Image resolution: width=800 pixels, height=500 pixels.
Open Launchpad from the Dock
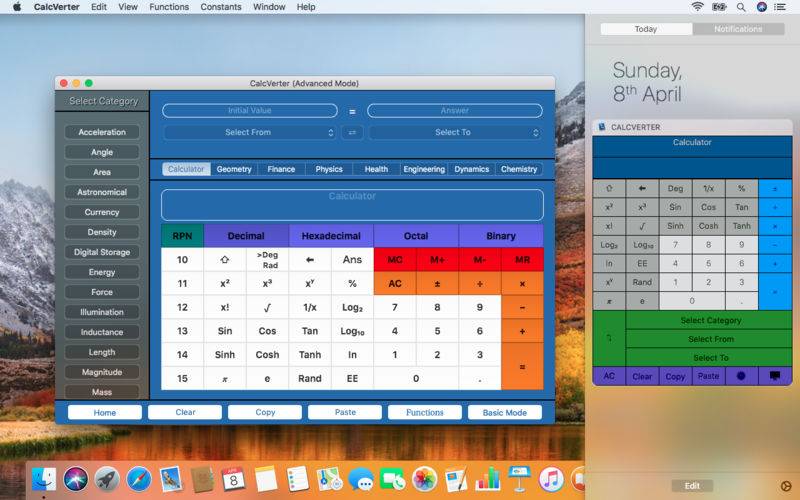(107, 479)
